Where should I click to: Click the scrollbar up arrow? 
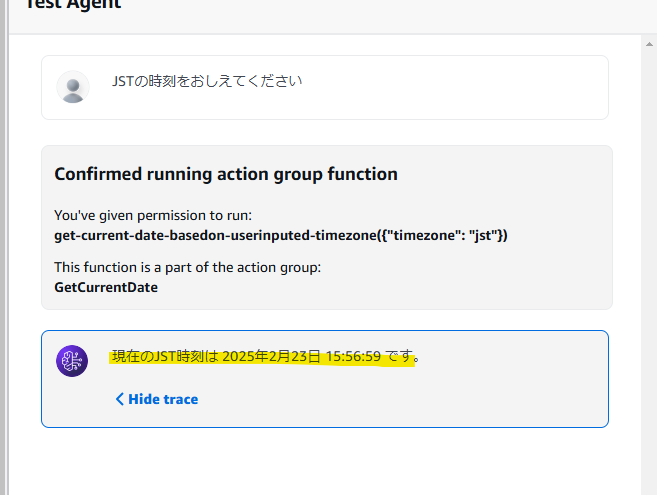click(x=649, y=44)
